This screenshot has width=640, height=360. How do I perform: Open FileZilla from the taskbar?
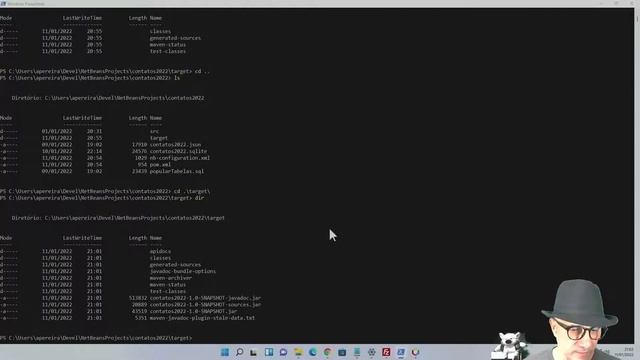[x=386, y=352]
